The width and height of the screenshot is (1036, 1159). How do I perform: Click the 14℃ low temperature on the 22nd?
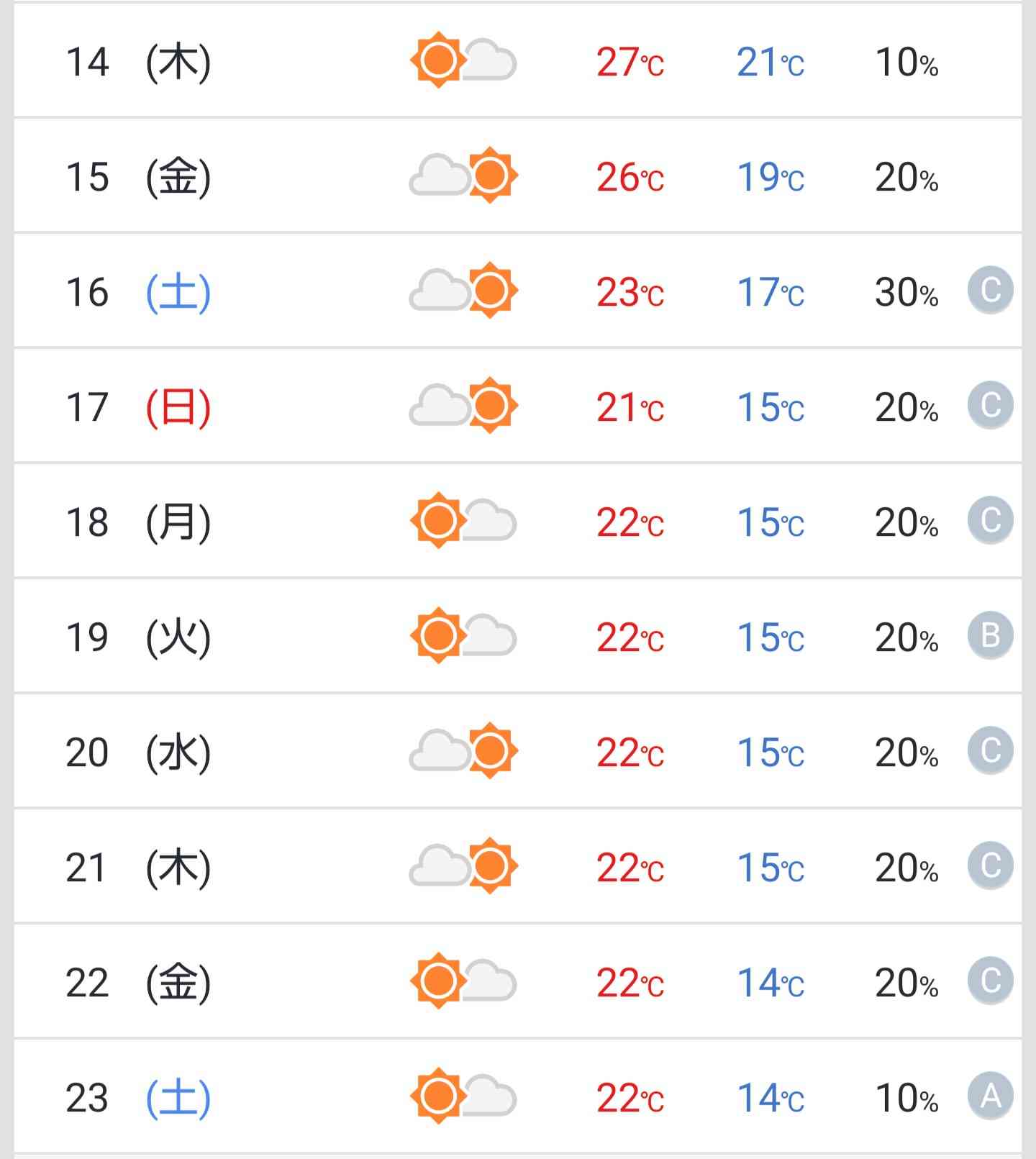[x=771, y=983]
